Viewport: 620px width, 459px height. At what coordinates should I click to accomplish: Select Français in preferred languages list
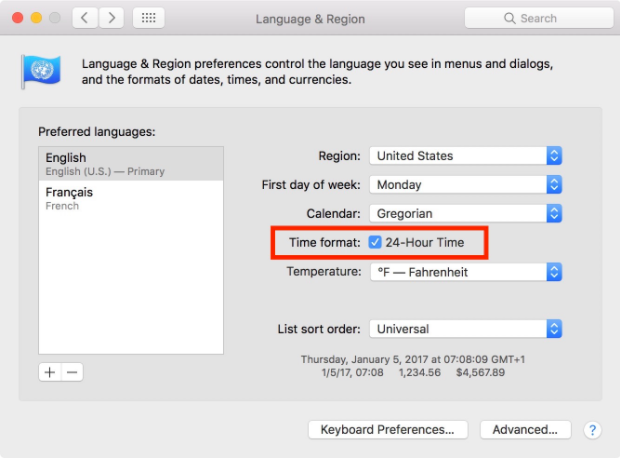click(131, 198)
